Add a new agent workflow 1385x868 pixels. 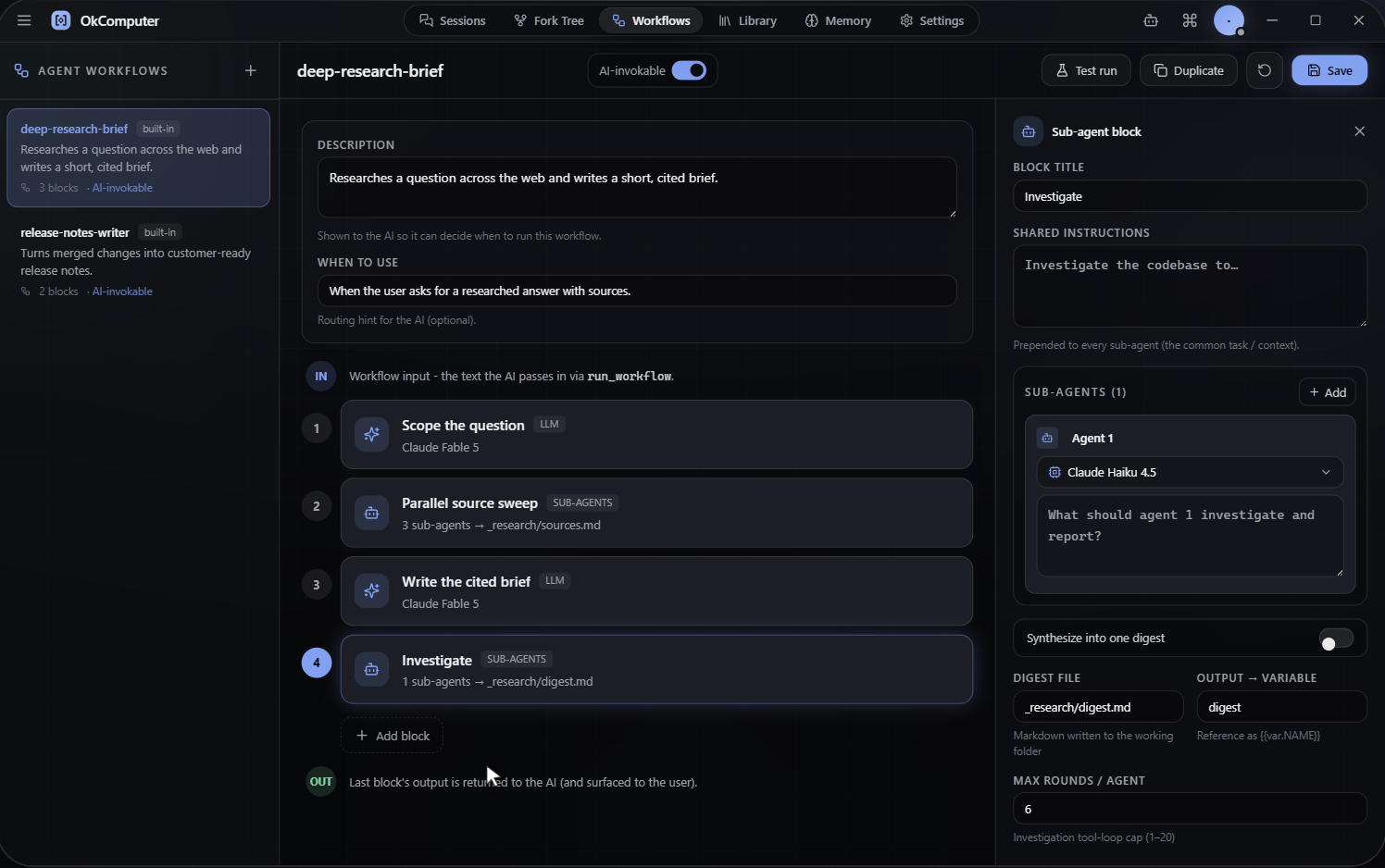tap(250, 70)
